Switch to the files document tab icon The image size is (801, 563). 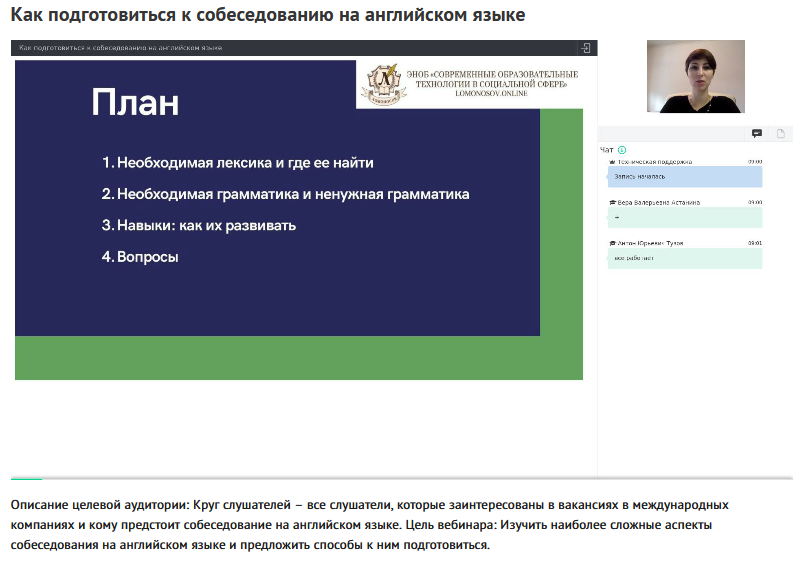pos(781,134)
